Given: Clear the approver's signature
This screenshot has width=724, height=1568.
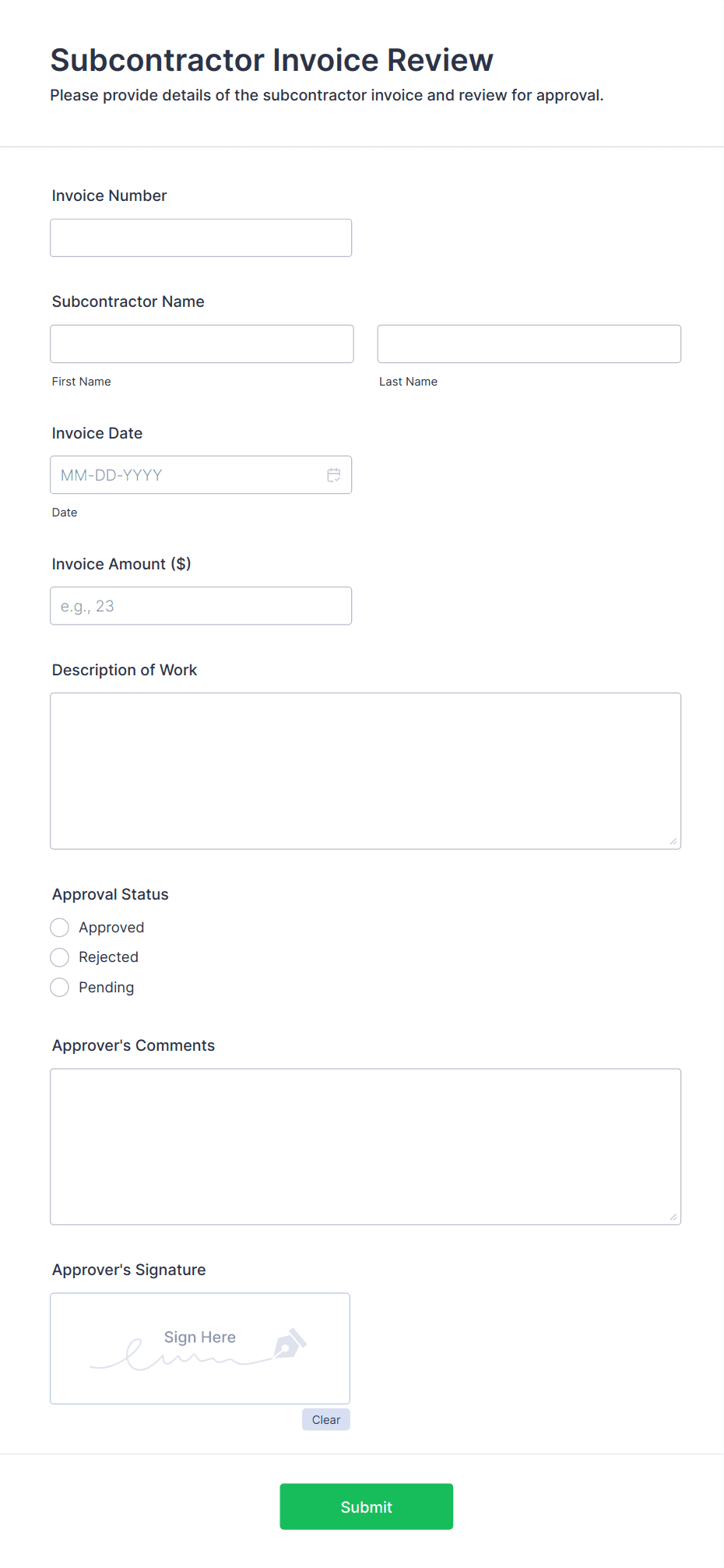Looking at the screenshot, I should 325,1419.
